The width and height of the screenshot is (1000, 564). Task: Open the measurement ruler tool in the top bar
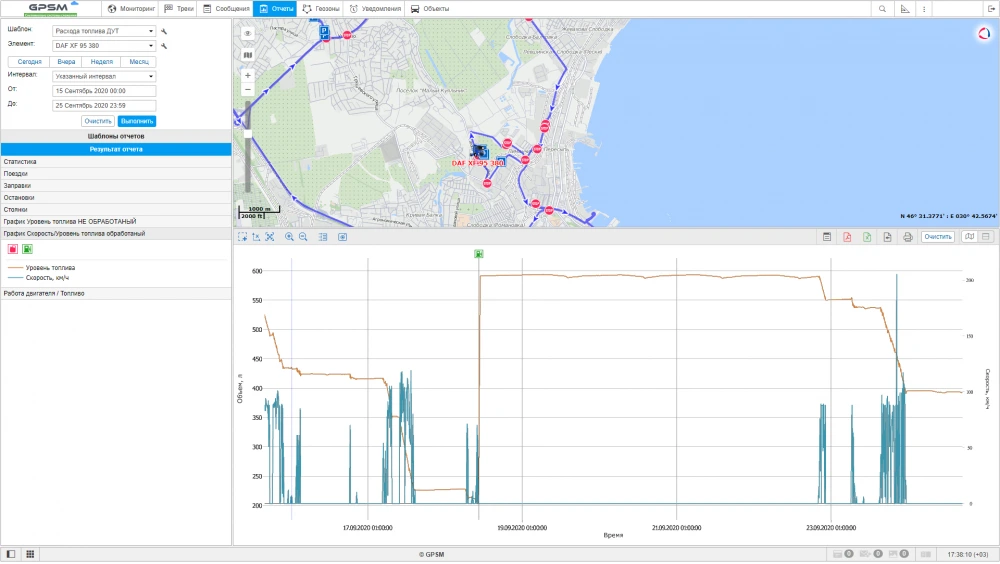pyautogui.click(x=906, y=8)
